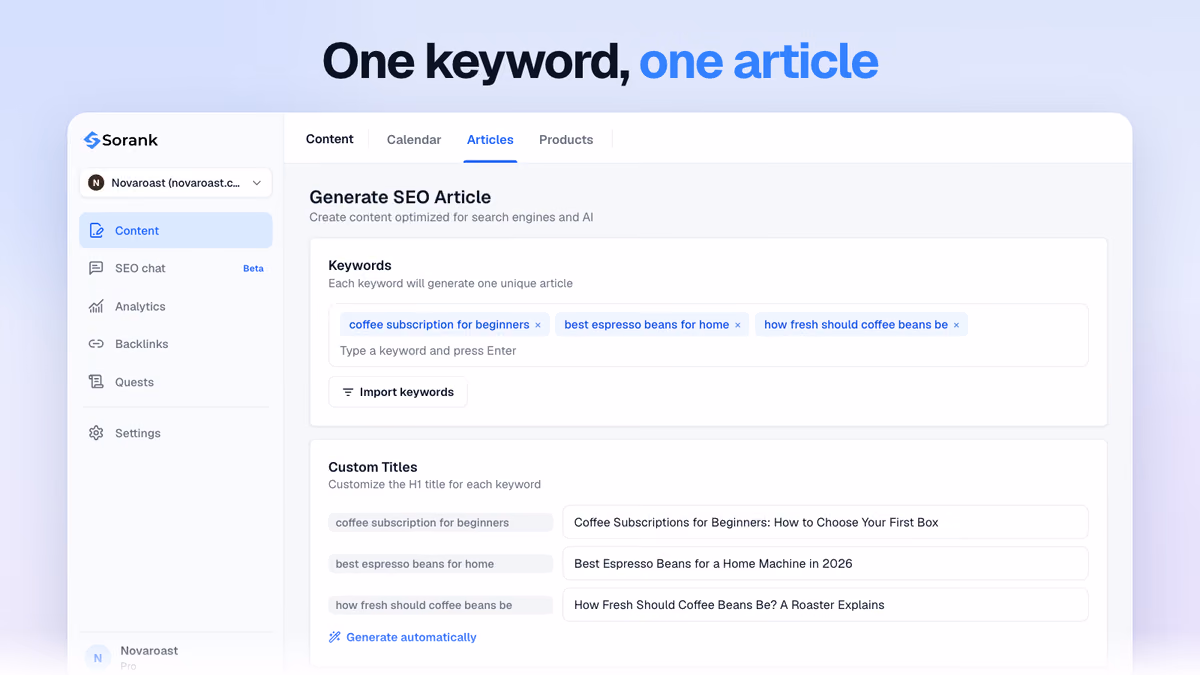Click the 'coffee subscription for beginners' keyword chip
This screenshot has width=1200, height=675.
pos(444,325)
